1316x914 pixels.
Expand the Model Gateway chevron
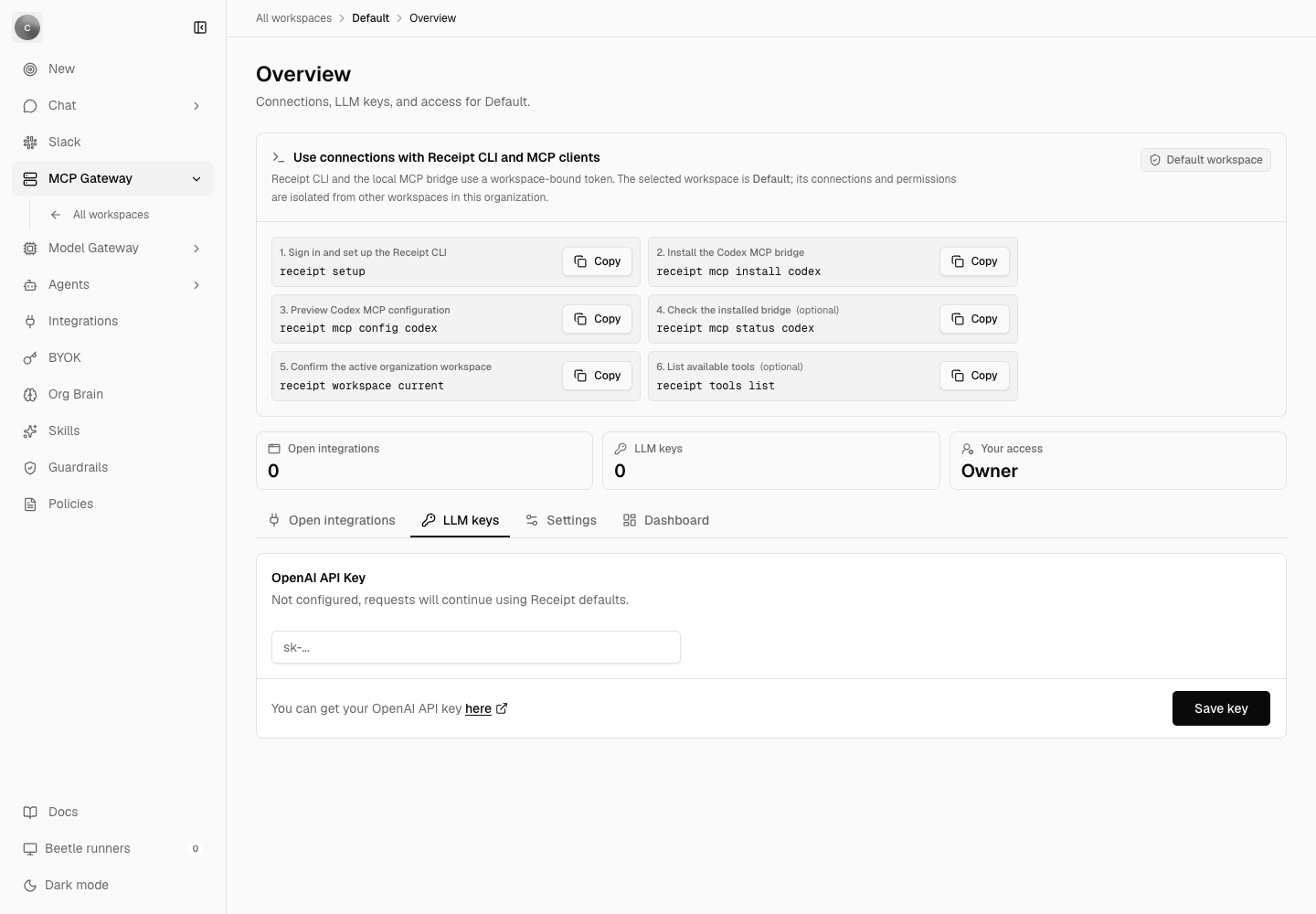pyautogui.click(x=196, y=249)
